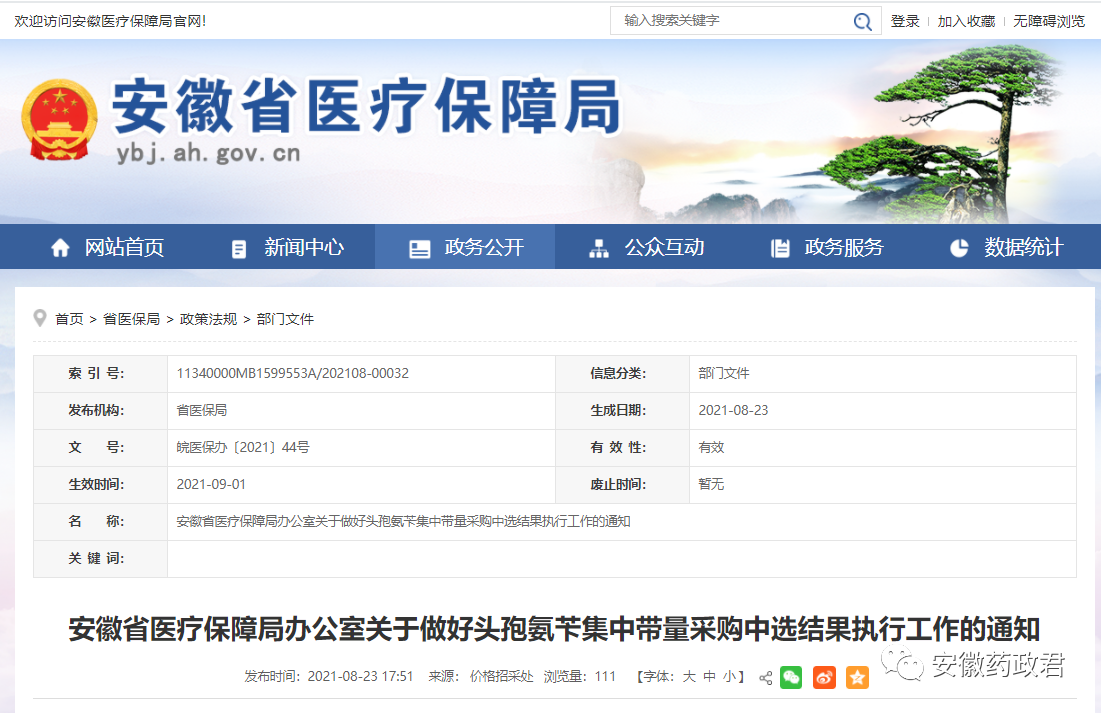Screen dimensions: 1101x713
Task: Set font size to 大 (large)
Action: (689, 677)
